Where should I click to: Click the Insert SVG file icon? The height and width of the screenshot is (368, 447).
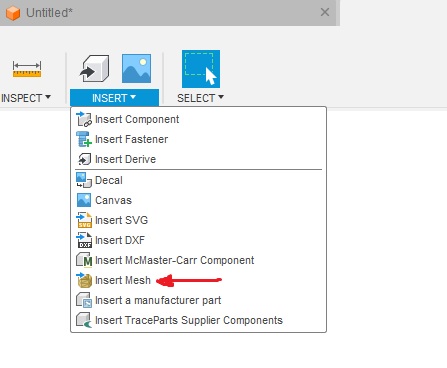pyautogui.click(x=84, y=220)
